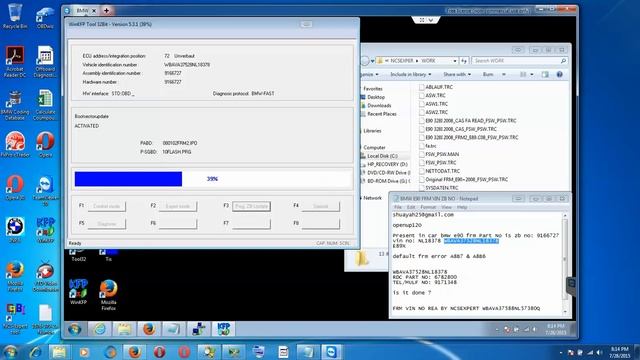This screenshot has width=640, height=360.
Task: Open the Include in library dropdown
Action: pos(411,74)
